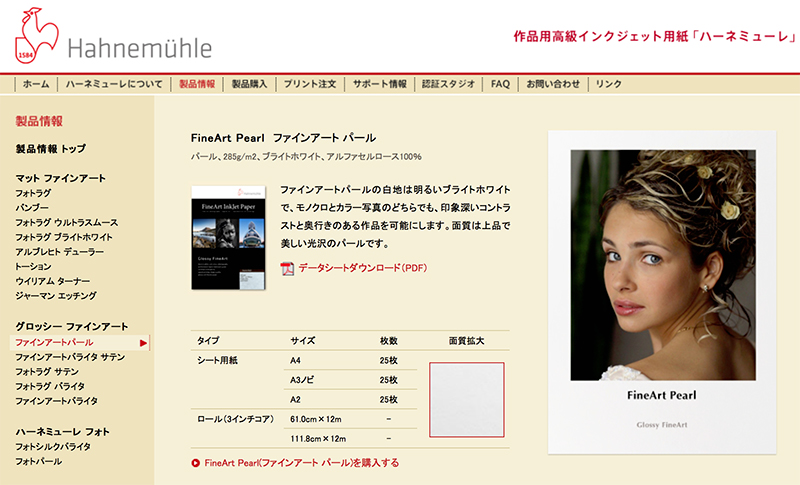Click the グロッシー ファインアート section heading
800x485 pixels.
[x=71, y=327]
